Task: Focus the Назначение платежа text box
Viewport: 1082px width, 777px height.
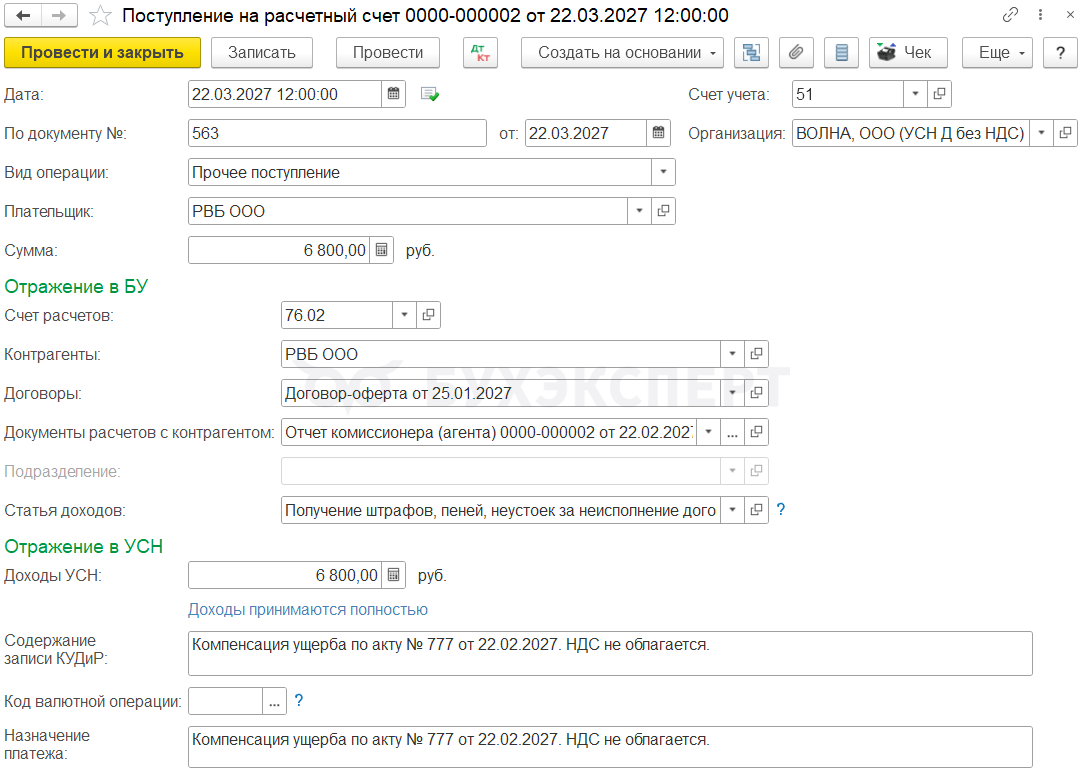Action: 610,747
